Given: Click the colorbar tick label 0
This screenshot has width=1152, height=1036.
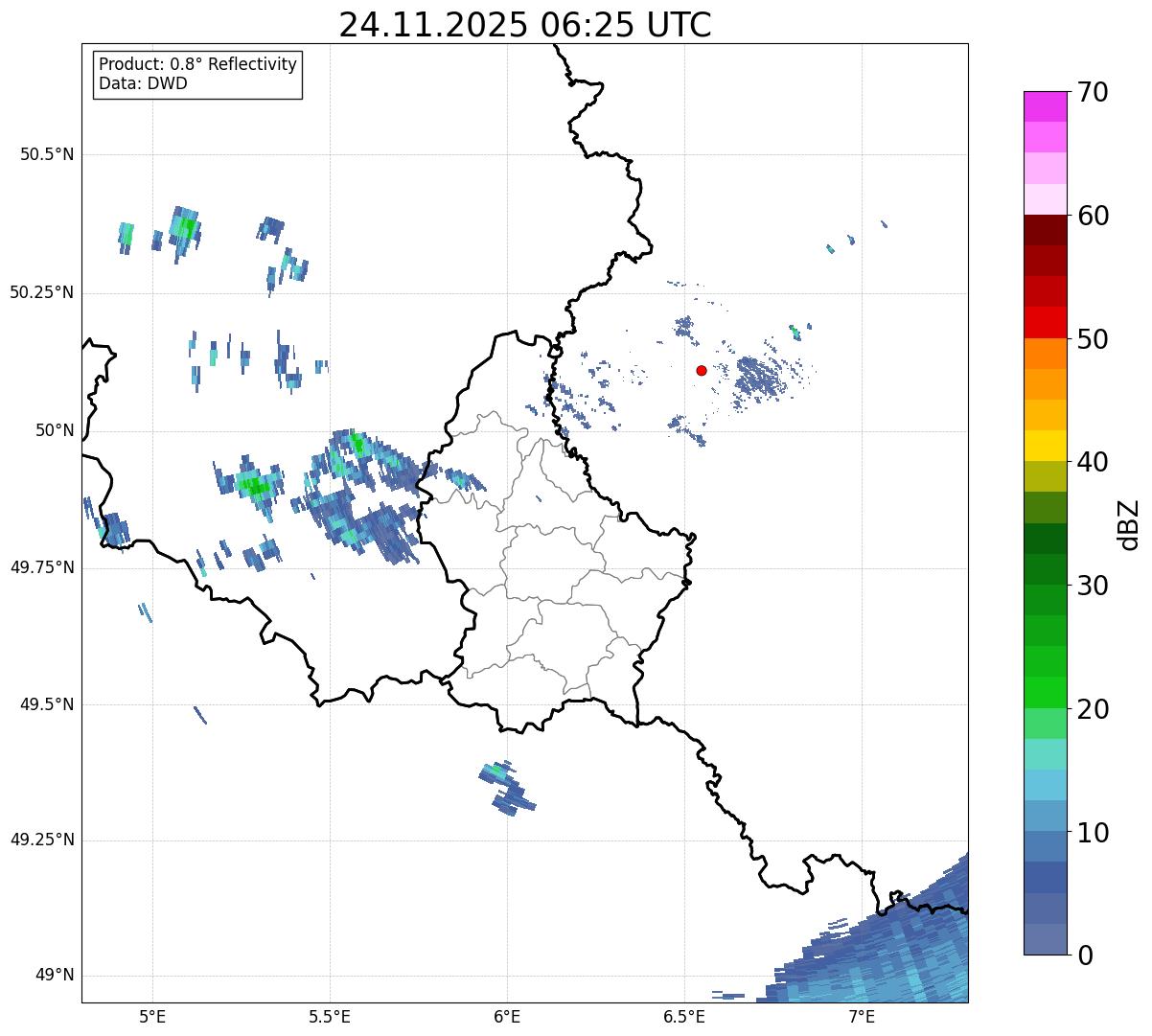Looking at the screenshot, I should click(x=1085, y=955).
